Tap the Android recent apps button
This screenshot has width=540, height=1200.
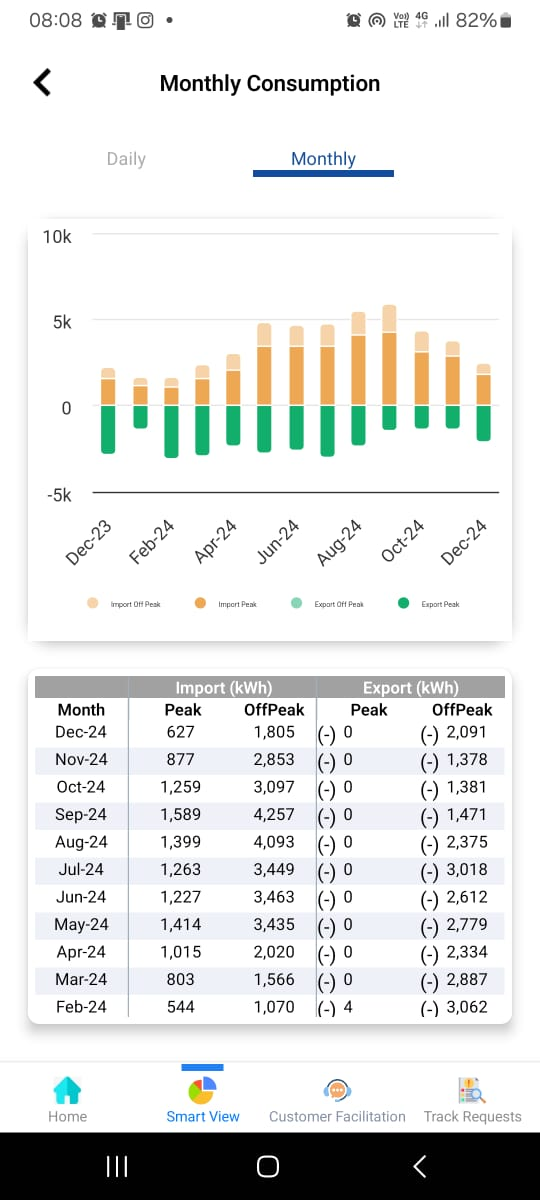click(117, 1166)
